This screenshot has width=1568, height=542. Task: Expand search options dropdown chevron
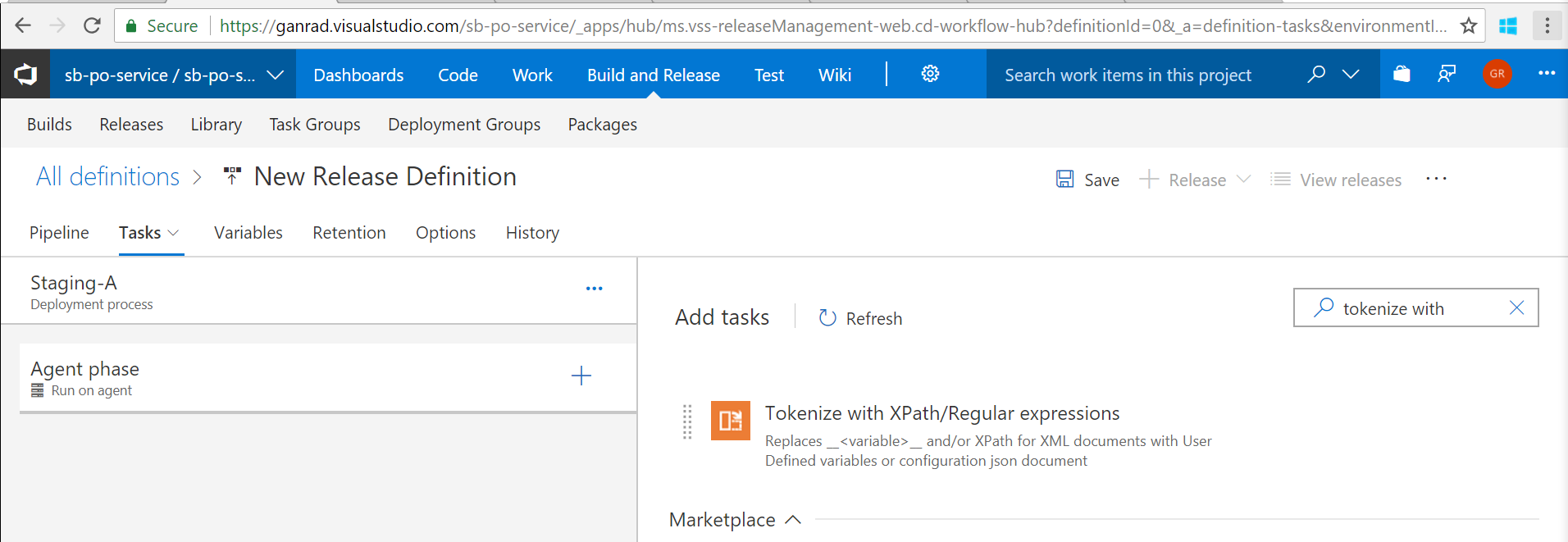(1351, 75)
